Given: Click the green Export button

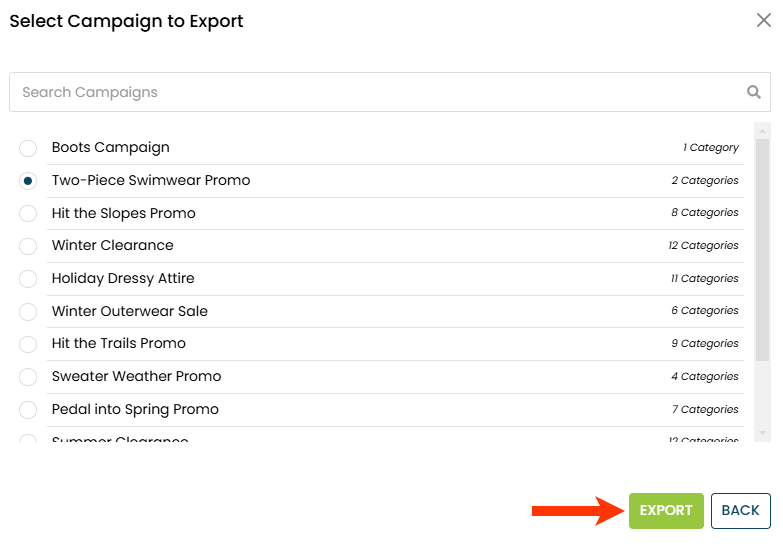Looking at the screenshot, I should pyautogui.click(x=666, y=510).
